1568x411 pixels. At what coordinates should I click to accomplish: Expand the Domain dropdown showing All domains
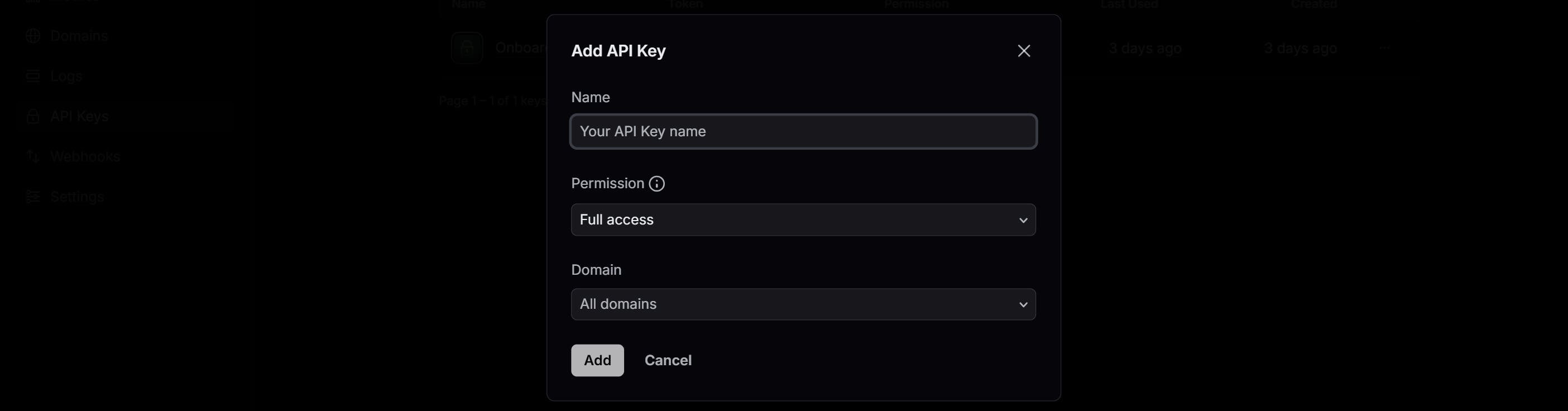(803, 304)
